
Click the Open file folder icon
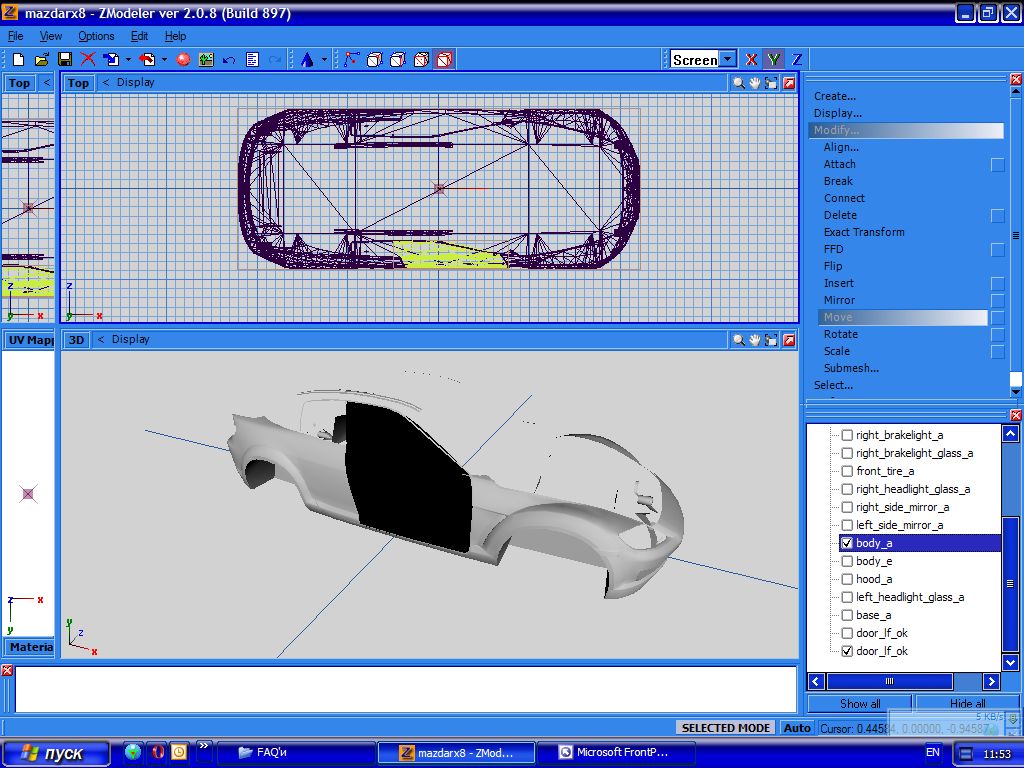(x=42, y=60)
